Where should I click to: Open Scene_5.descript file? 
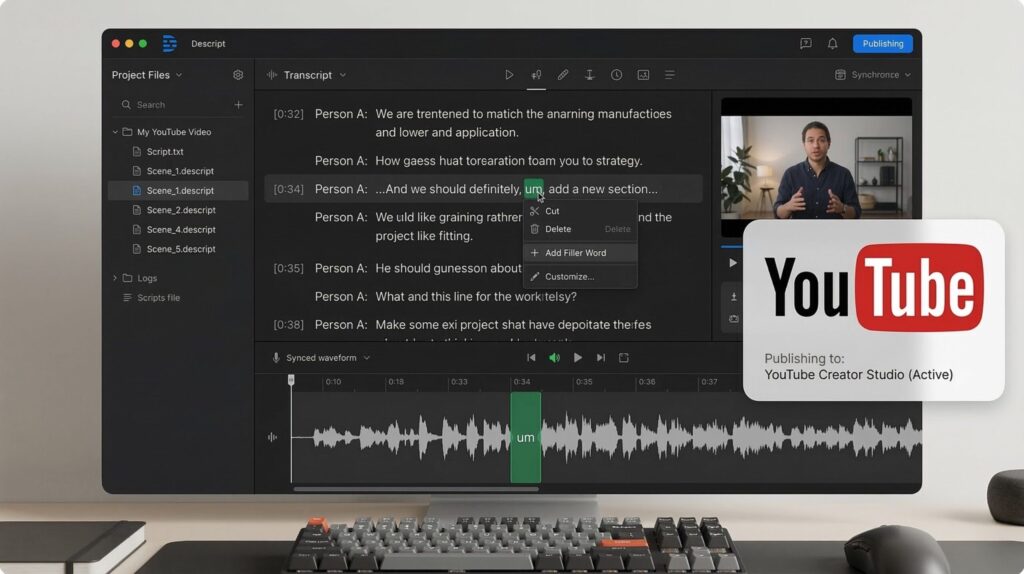coord(181,249)
